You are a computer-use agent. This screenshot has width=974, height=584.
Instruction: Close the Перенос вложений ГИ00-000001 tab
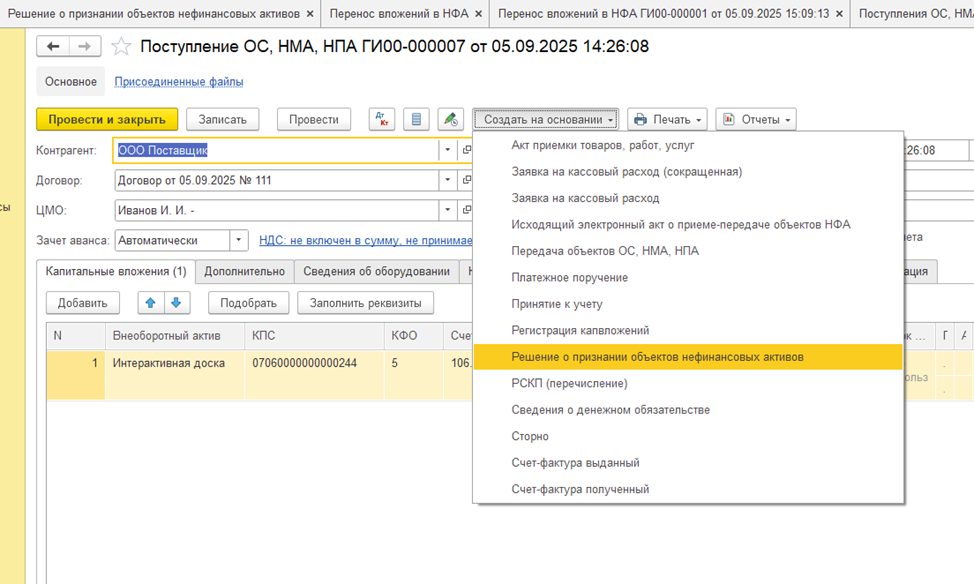pyautogui.click(x=839, y=14)
